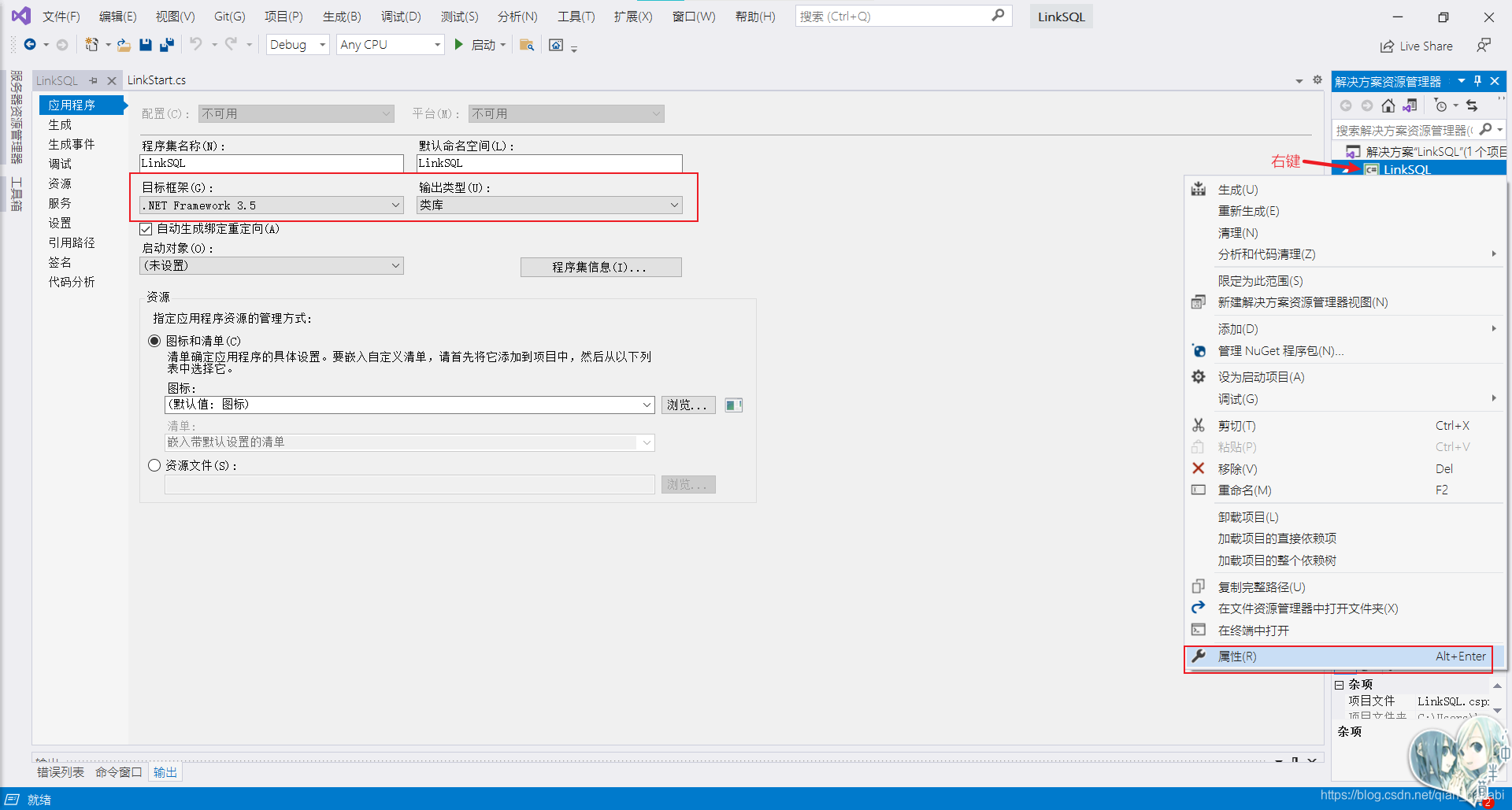The width and height of the screenshot is (1512, 810).
Task: Open the 输出类型 类库 dropdown
Action: pyautogui.click(x=549, y=205)
